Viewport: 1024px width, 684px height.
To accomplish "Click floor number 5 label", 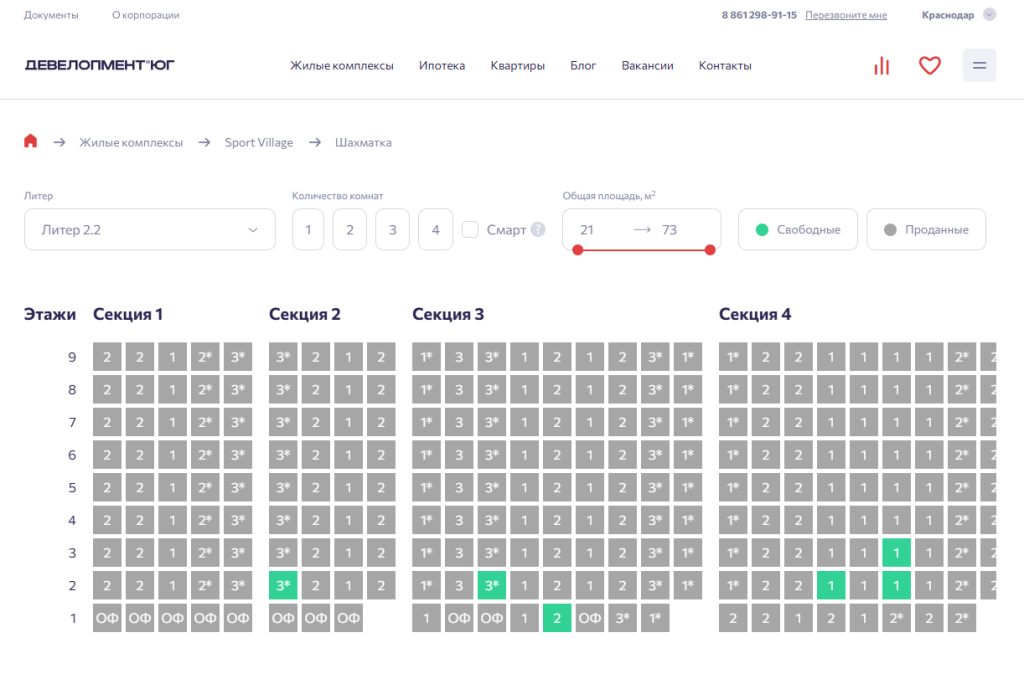I will click(72, 488).
